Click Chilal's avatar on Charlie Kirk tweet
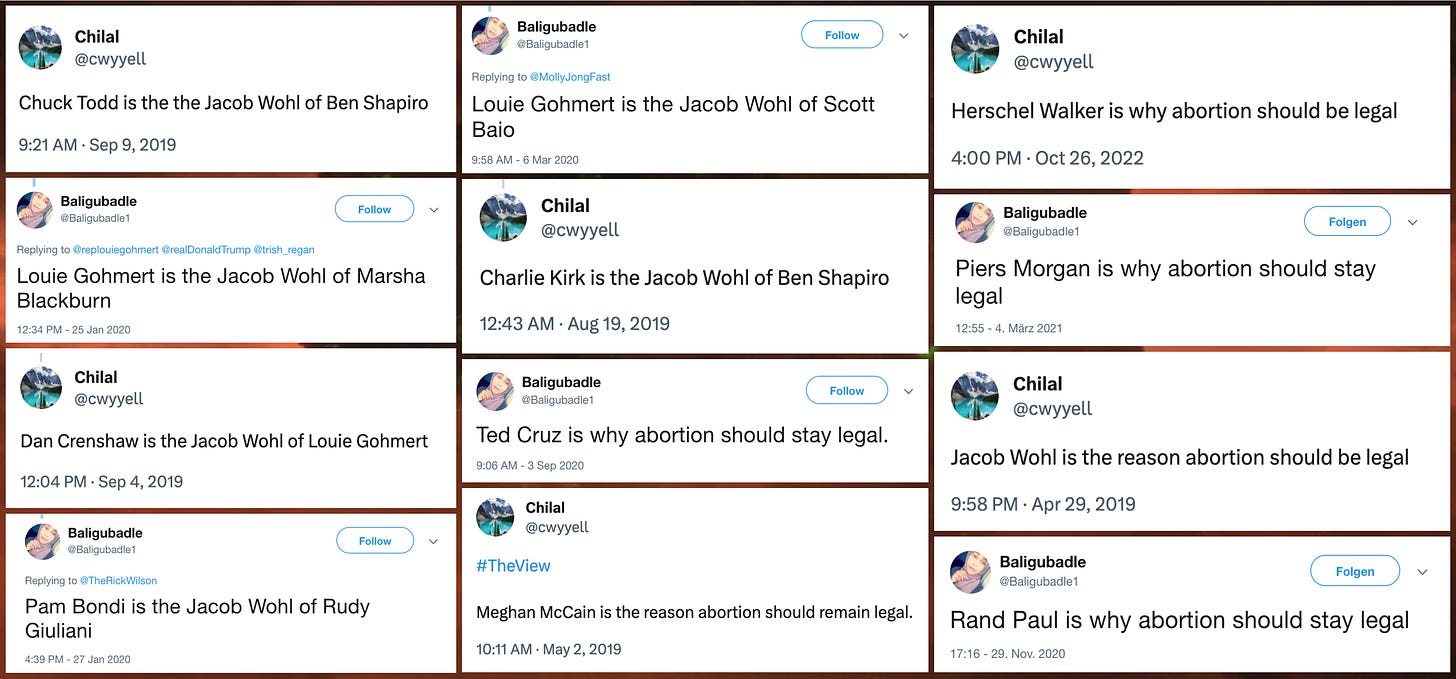Image resolution: width=1456 pixels, height=679 pixels. click(x=504, y=216)
